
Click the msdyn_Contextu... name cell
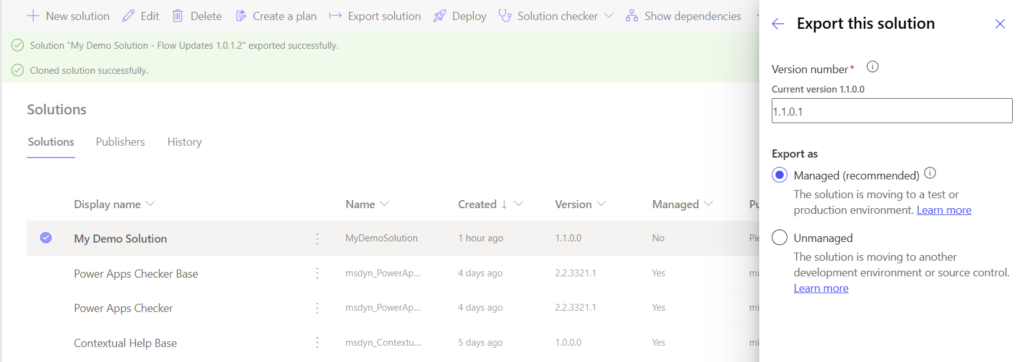click(383, 342)
